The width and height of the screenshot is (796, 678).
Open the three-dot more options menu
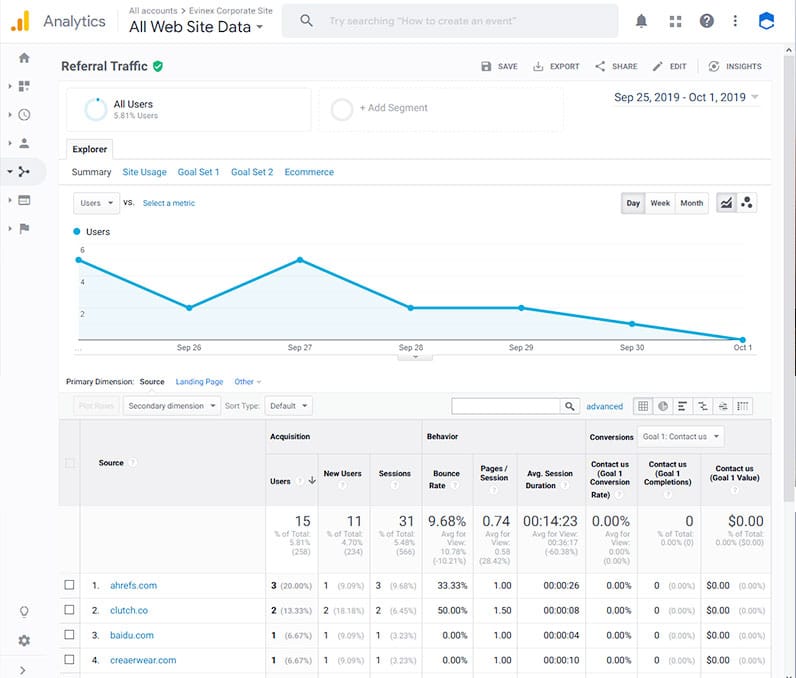click(x=735, y=21)
